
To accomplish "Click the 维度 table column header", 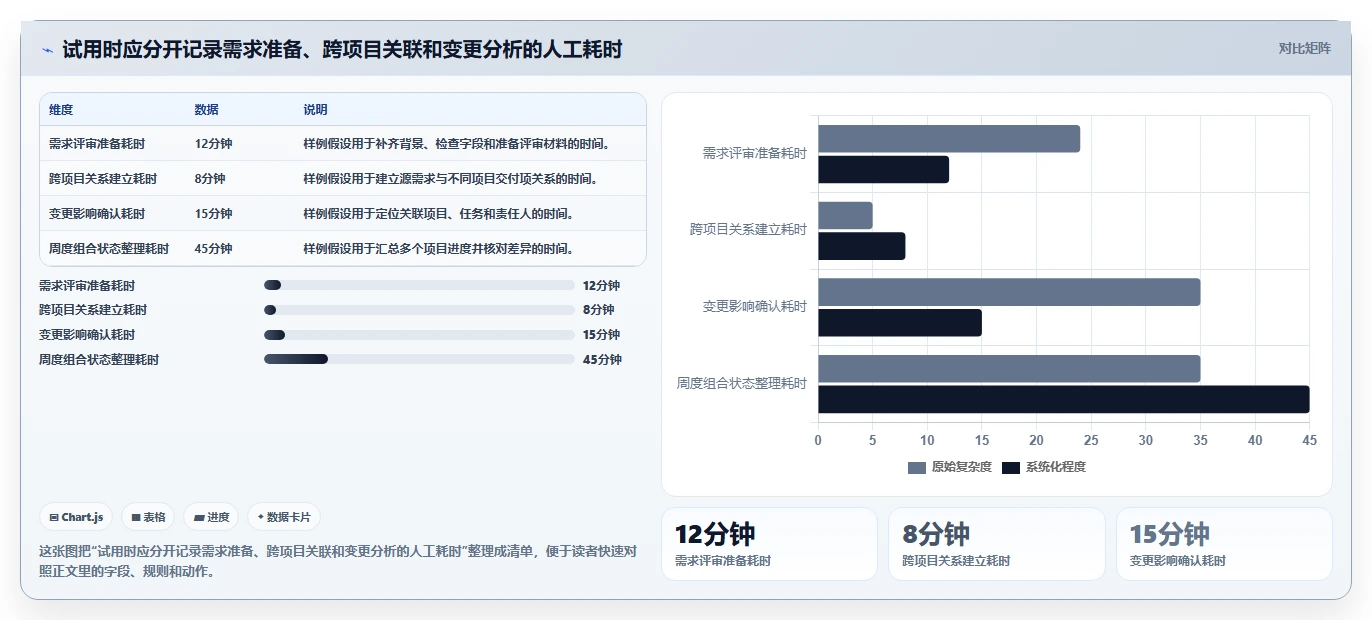I will (x=61, y=110).
